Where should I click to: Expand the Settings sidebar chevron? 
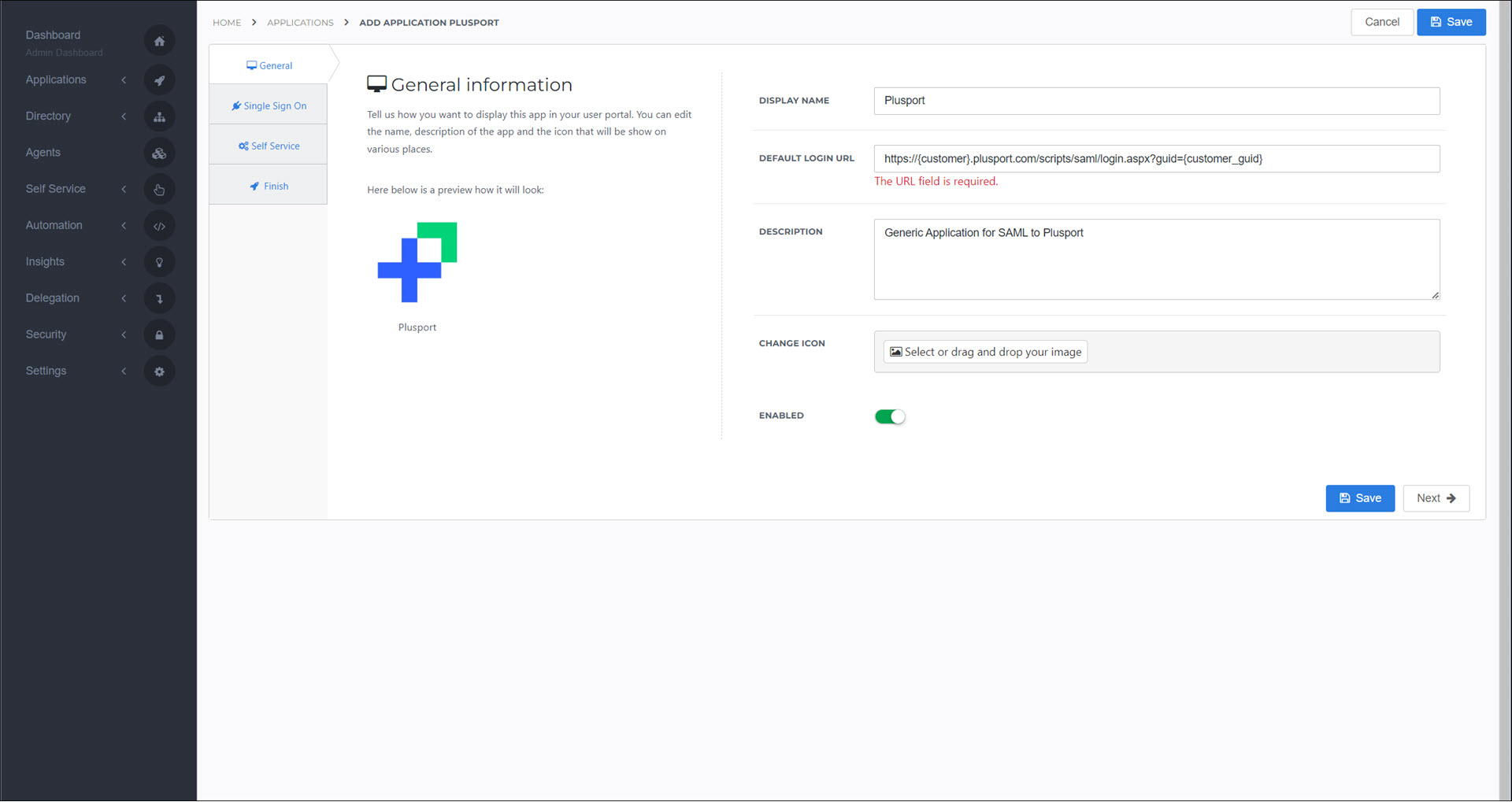click(x=124, y=371)
